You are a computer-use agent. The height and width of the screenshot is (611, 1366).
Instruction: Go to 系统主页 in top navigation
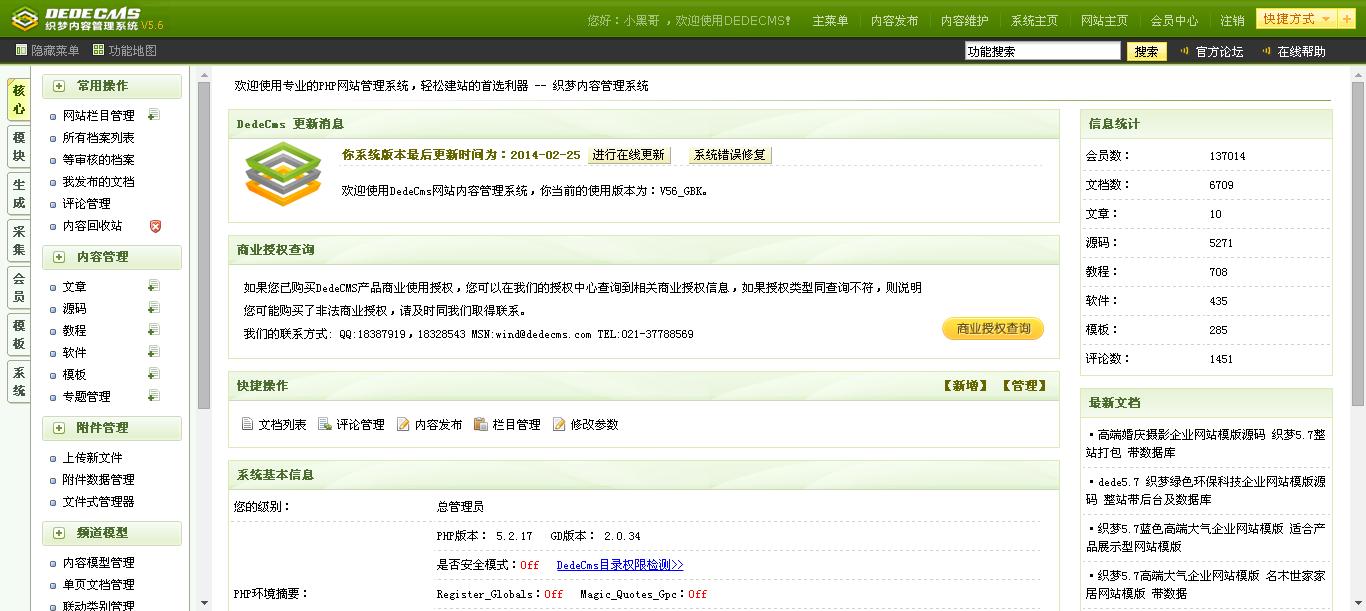click(x=1034, y=20)
